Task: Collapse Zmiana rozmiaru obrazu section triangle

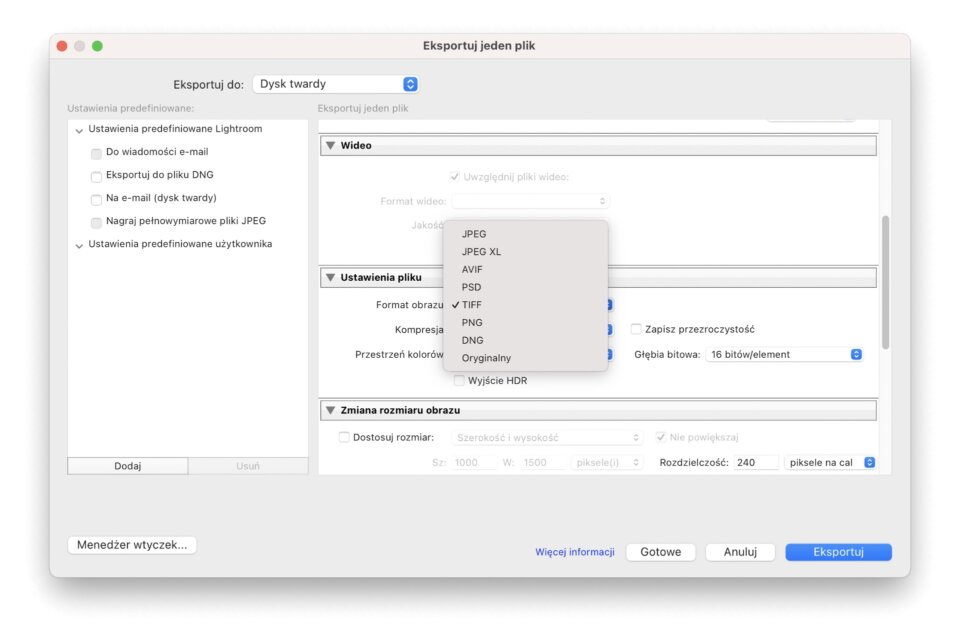Action: [330, 411]
